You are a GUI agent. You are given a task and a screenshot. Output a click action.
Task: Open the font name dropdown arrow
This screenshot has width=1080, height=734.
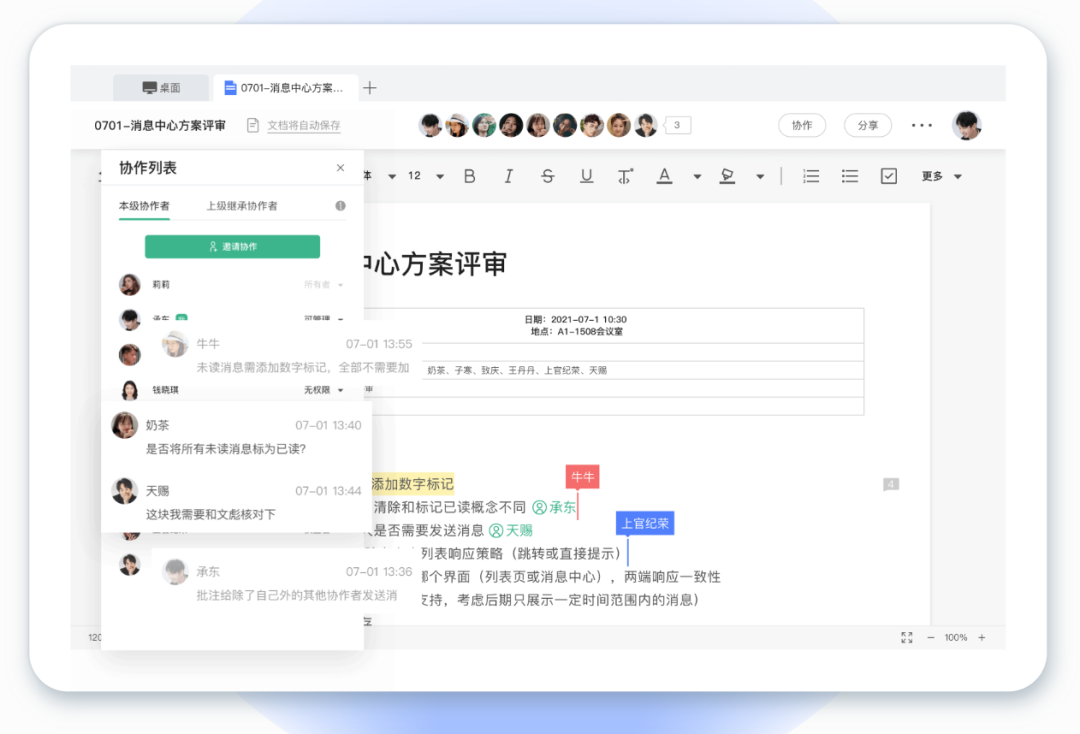[392, 177]
